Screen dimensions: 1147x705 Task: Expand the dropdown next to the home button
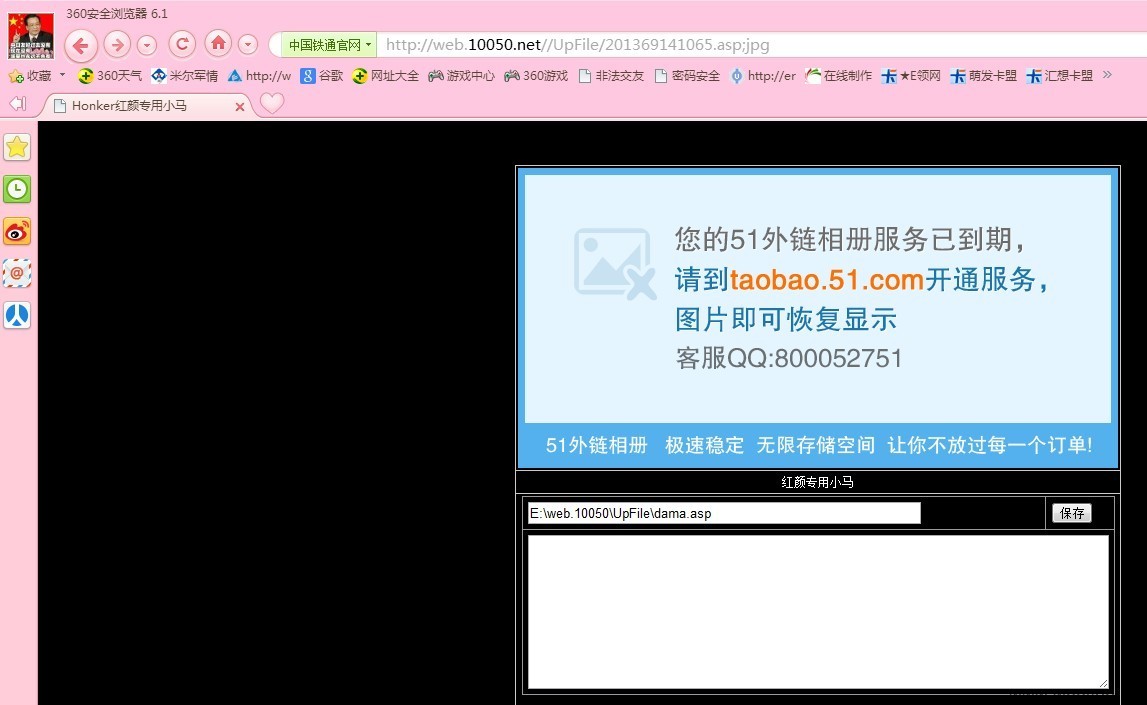click(248, 45)
